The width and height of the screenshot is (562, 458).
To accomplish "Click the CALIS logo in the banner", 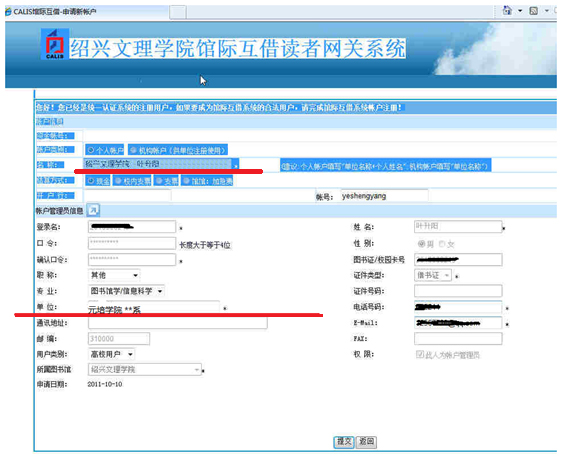I will [x=55, y=44].
